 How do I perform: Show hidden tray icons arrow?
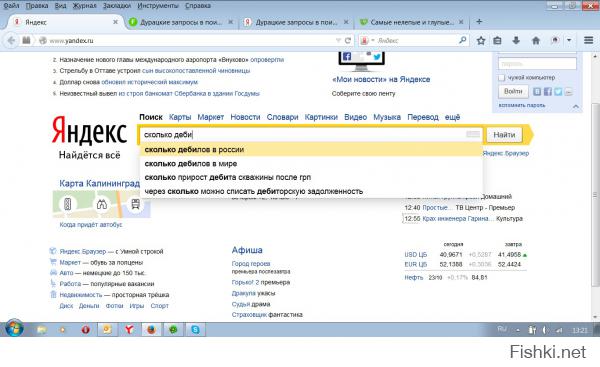tap(518, 330)
